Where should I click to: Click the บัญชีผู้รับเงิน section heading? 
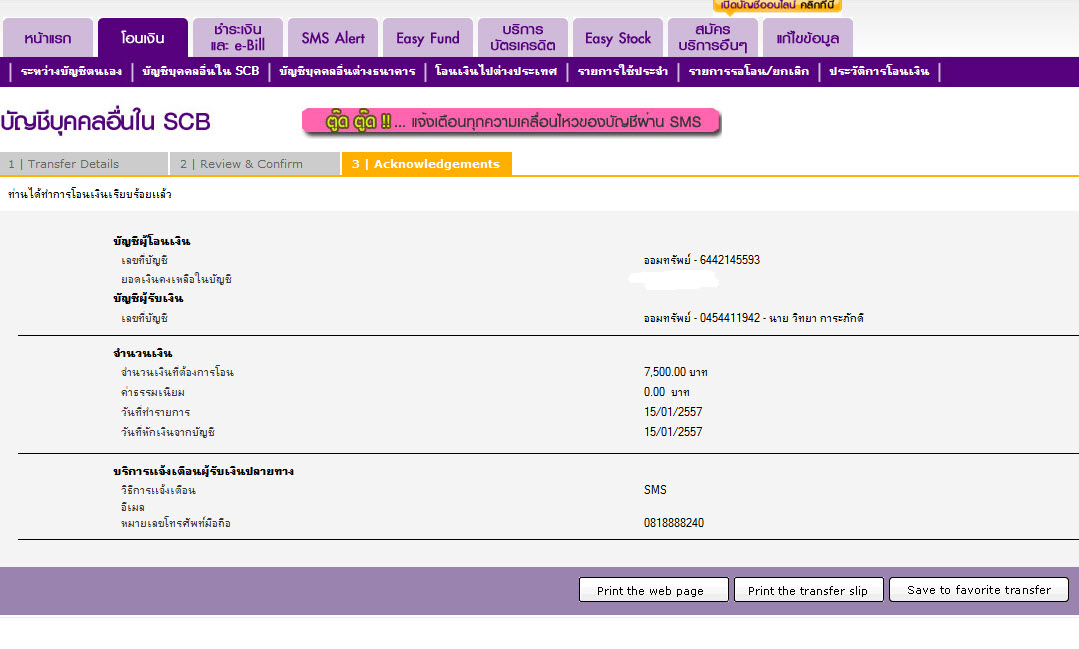(x=148, y=298)
